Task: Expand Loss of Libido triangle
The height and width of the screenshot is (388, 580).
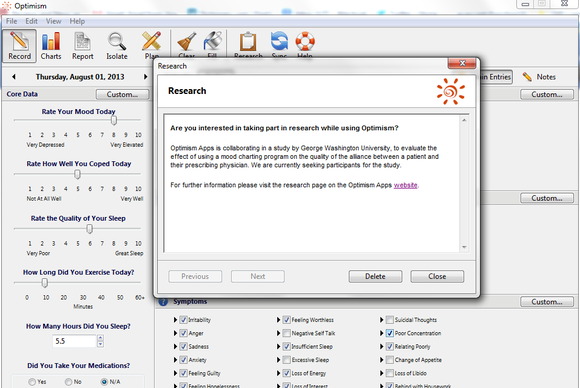Action: (381, 373)
